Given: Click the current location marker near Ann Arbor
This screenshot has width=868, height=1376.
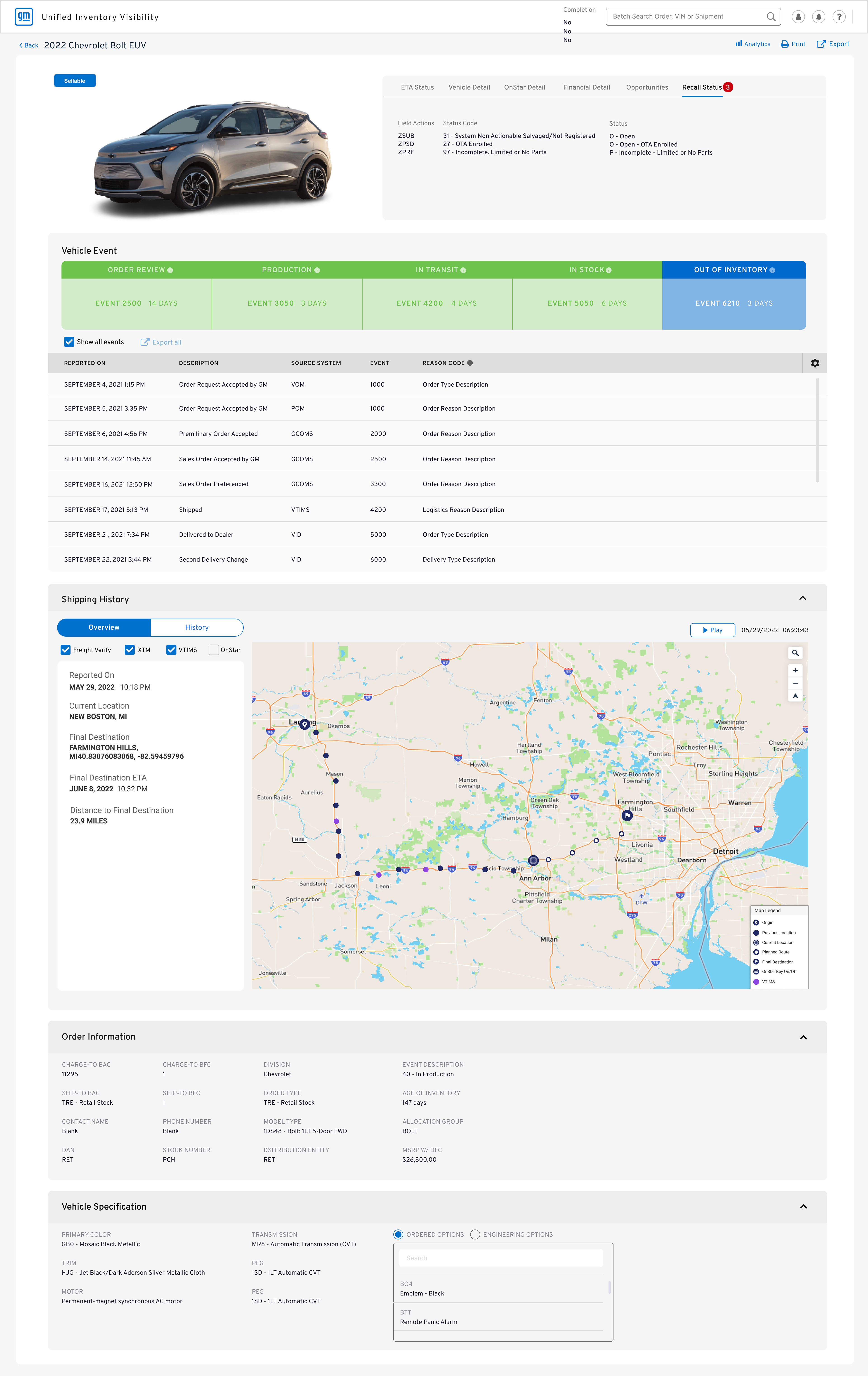Looking at the screenshot, I should pyautogui.click(x=533, y=860).
